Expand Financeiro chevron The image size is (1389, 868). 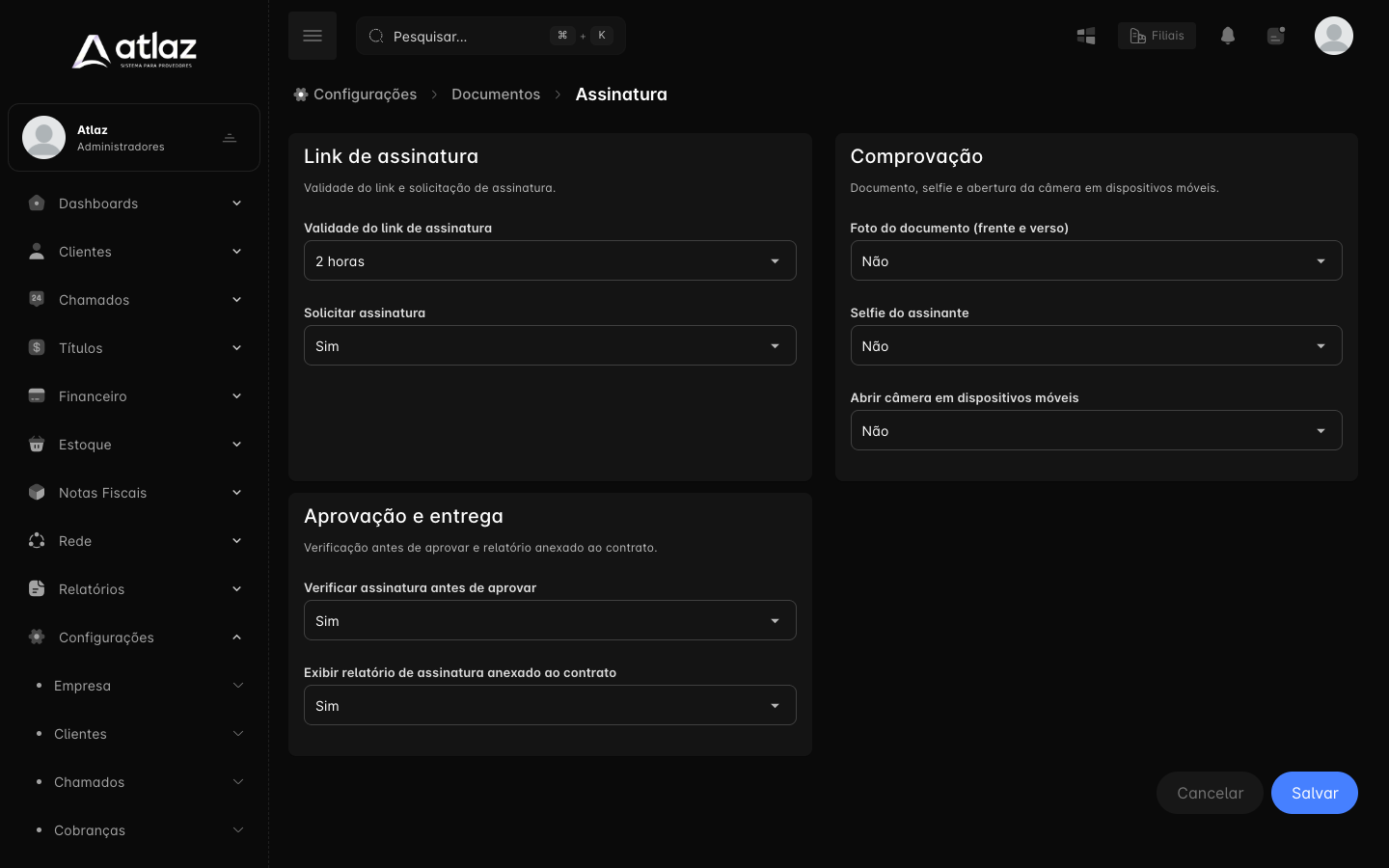coord(236,395)
